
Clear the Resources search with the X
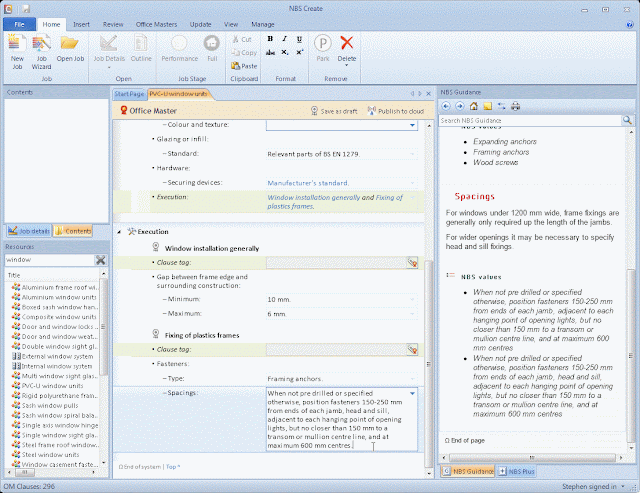tap(100, 260)
